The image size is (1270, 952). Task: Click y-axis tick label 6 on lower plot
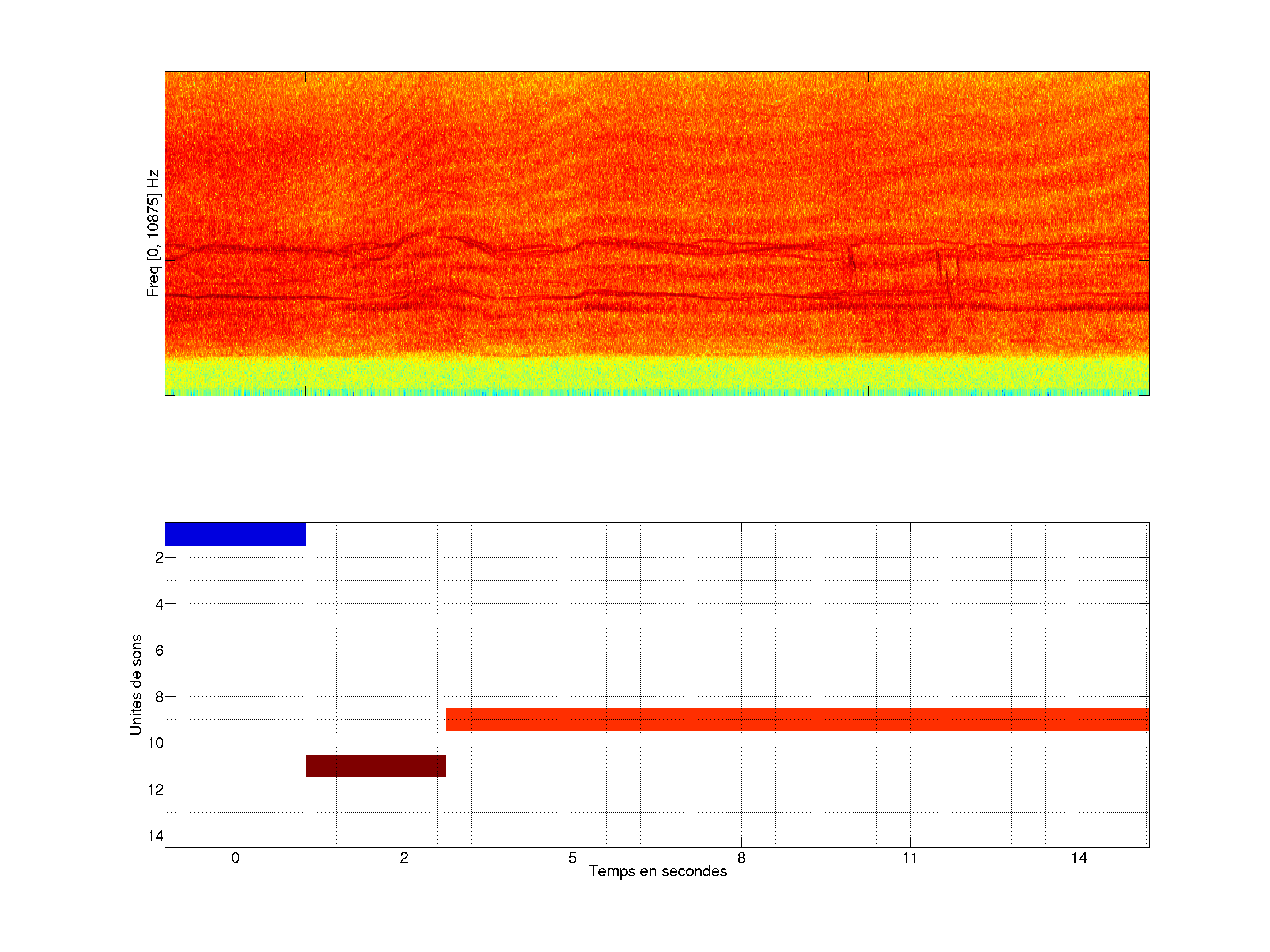(x=159, y=651)
